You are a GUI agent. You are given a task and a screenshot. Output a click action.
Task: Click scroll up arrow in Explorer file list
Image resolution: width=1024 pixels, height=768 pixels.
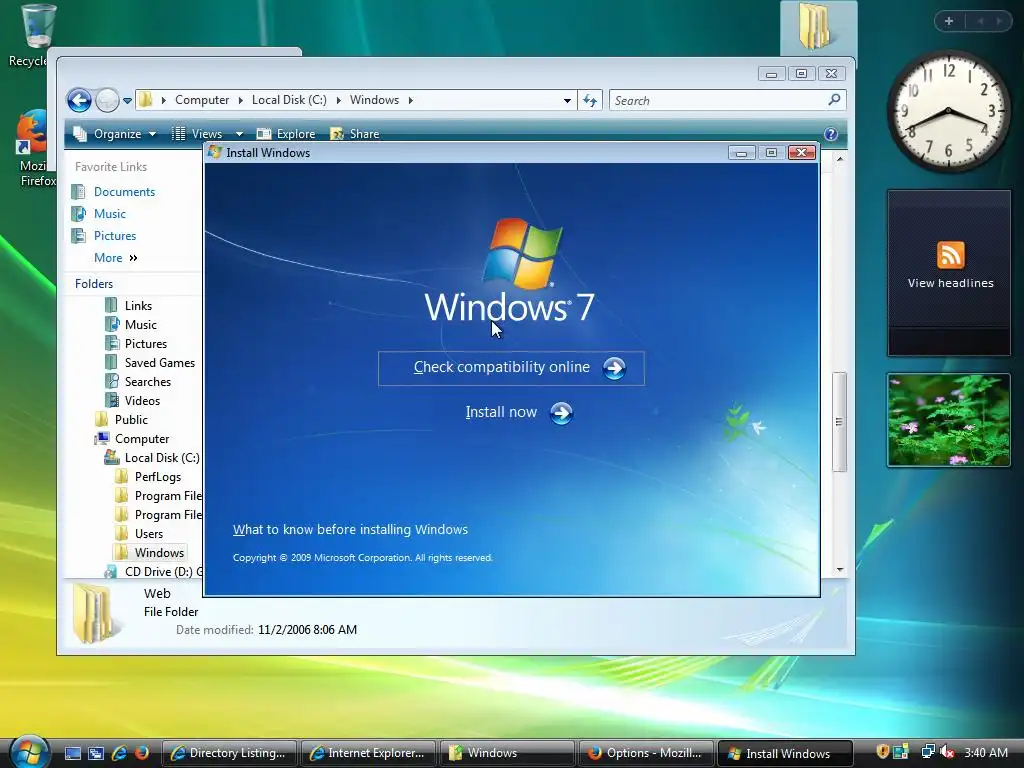coord(840,159)
